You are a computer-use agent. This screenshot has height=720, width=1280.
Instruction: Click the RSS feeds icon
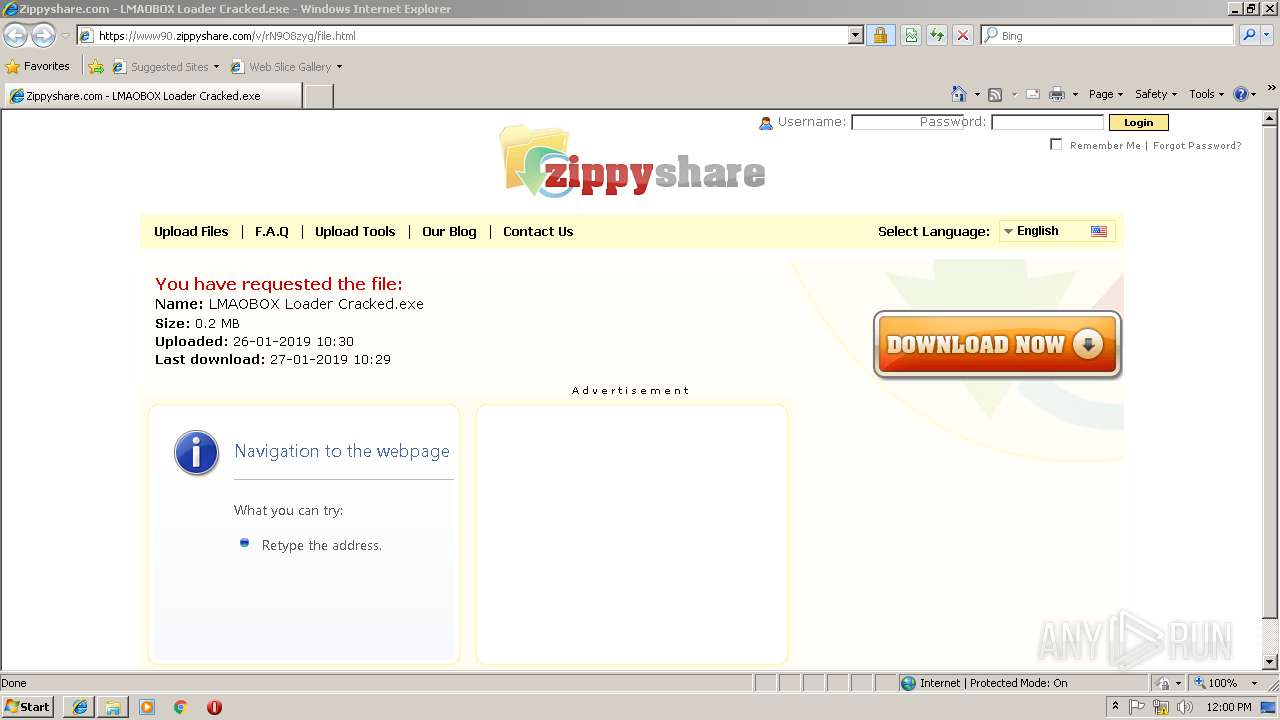click(995, 94)
